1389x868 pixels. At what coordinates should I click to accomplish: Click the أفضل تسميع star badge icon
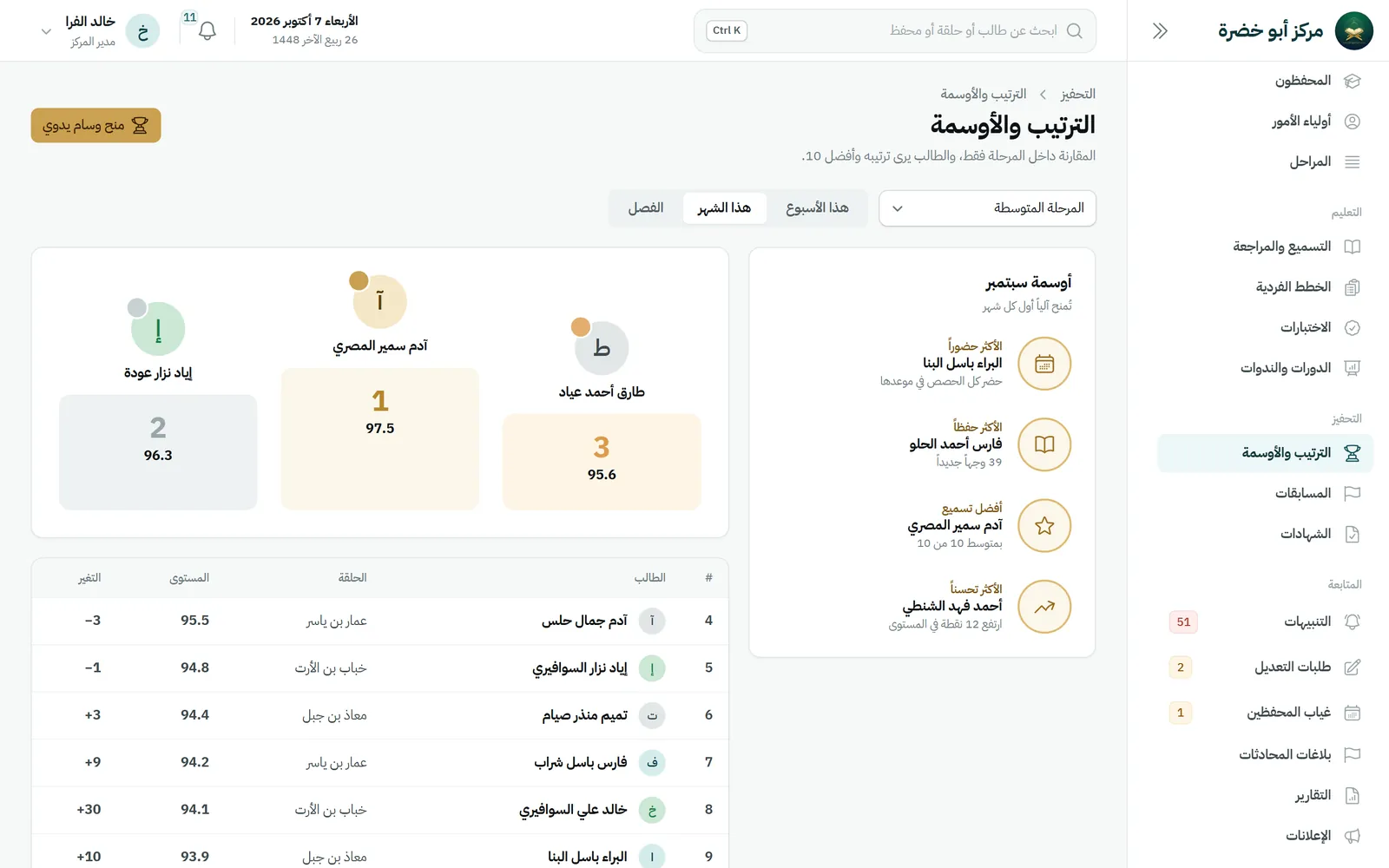1044,525
